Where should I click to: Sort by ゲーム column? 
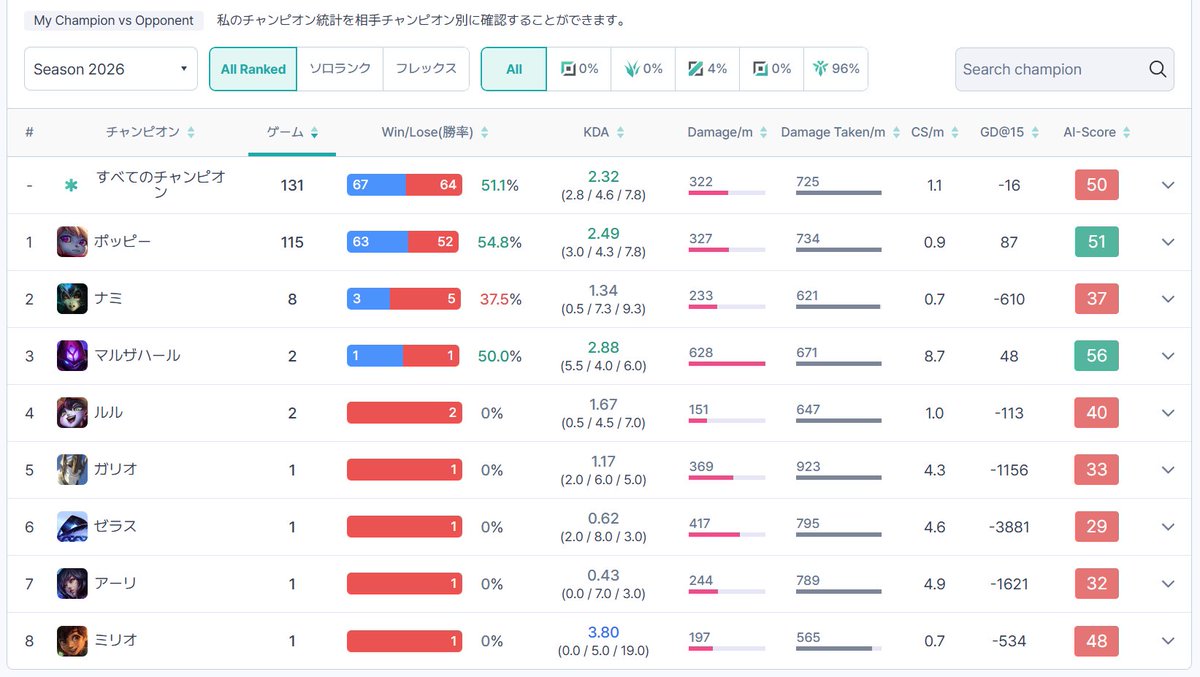(292, 132)
